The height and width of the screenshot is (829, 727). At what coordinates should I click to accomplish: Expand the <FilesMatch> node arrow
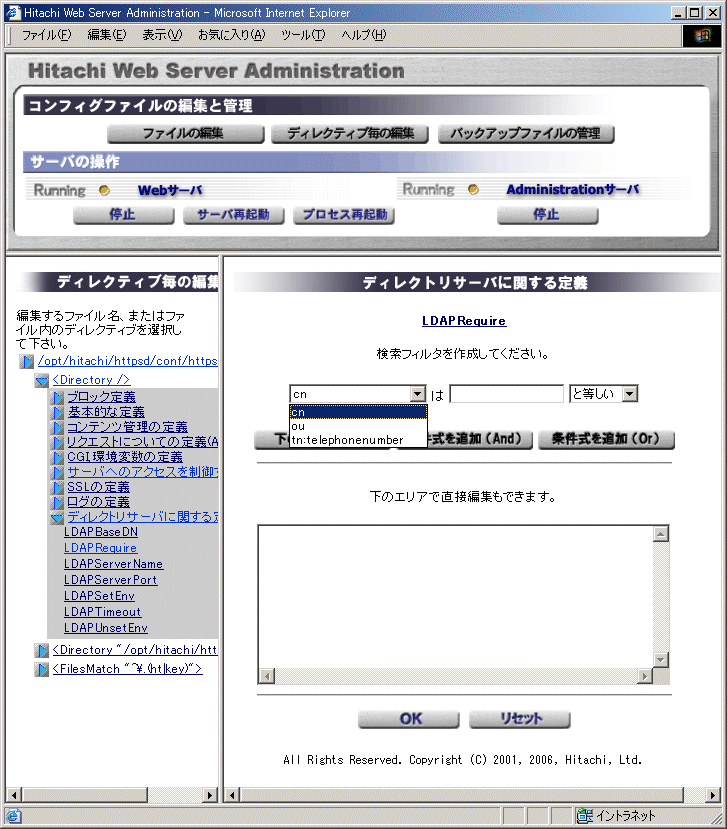point(41,669)
